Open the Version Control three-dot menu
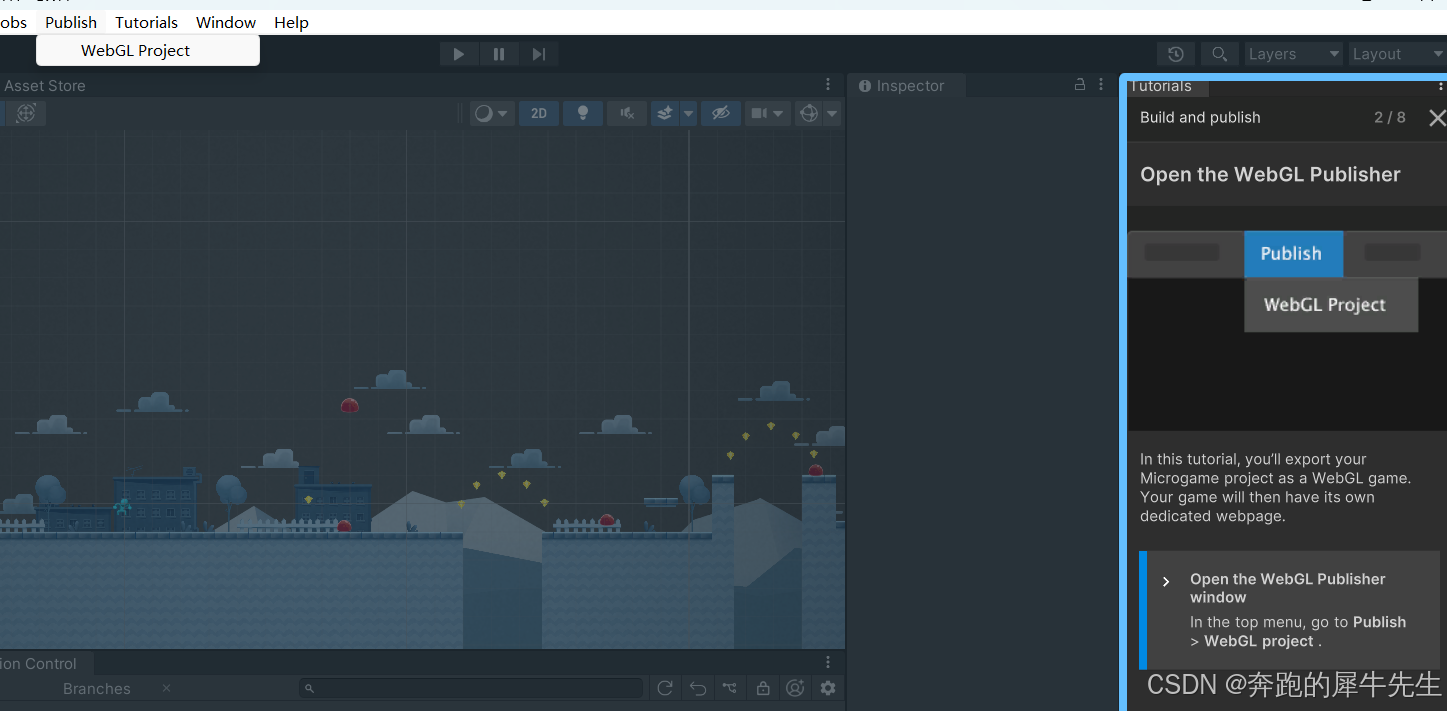 [x=828, y=662]
